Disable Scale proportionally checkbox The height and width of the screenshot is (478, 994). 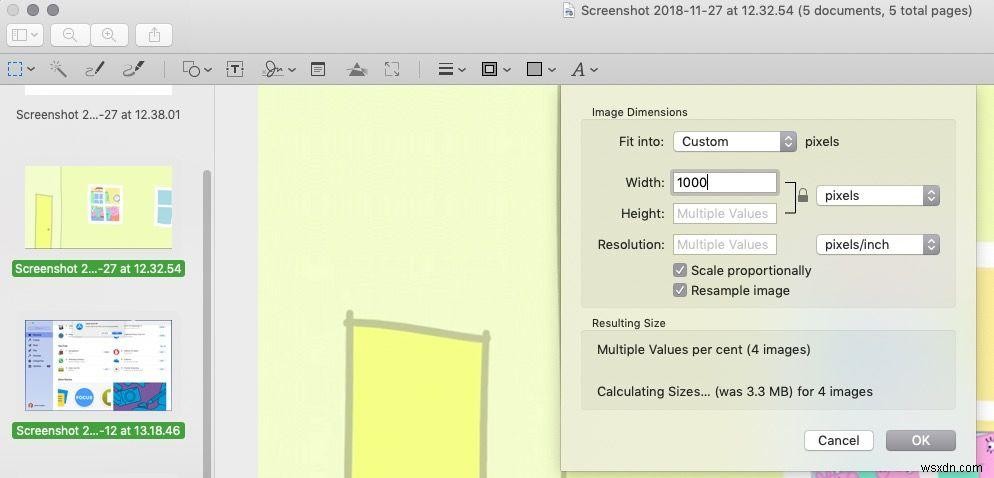point(680,271)
